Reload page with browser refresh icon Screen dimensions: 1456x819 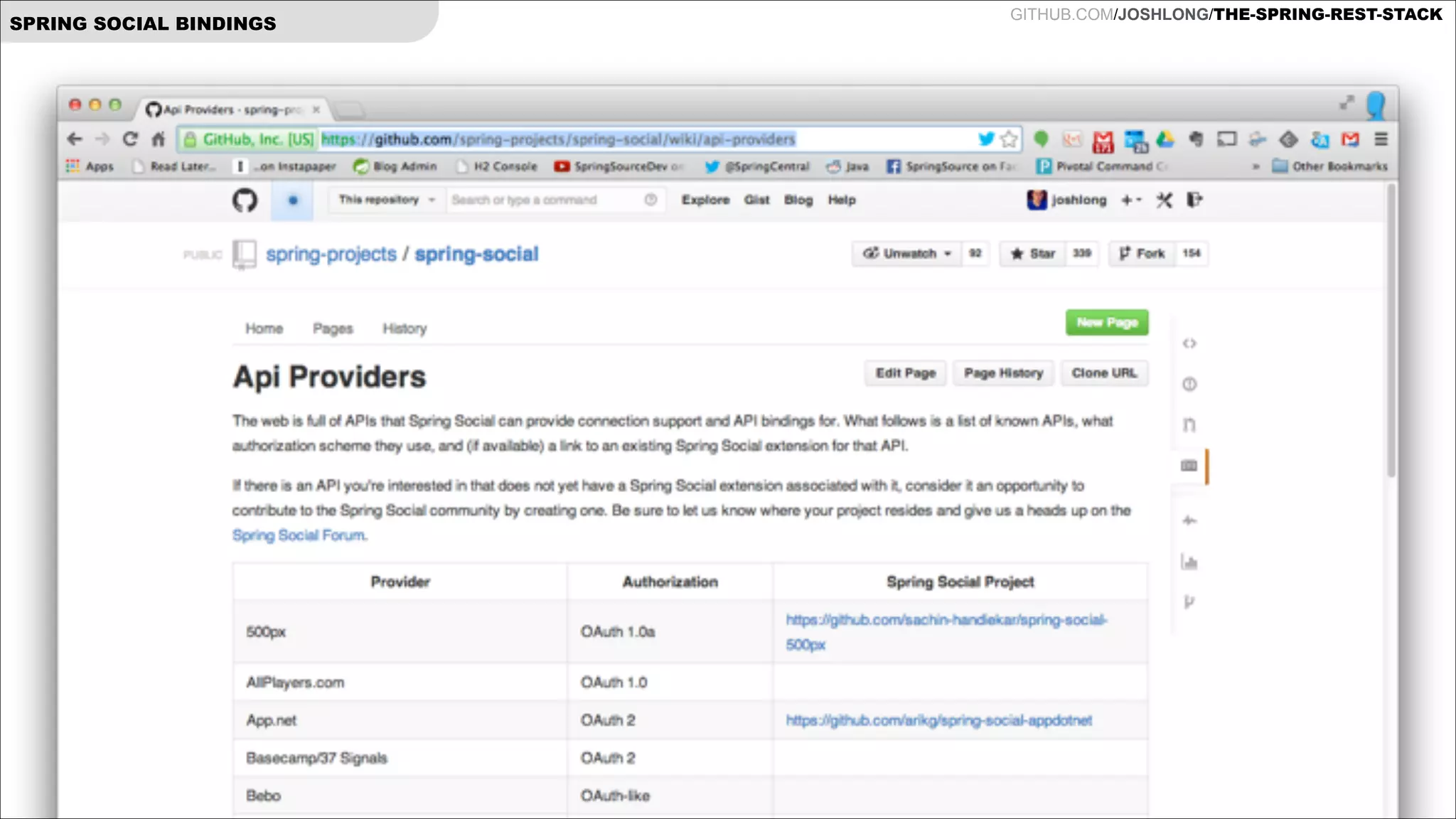[x=129, y=139]
